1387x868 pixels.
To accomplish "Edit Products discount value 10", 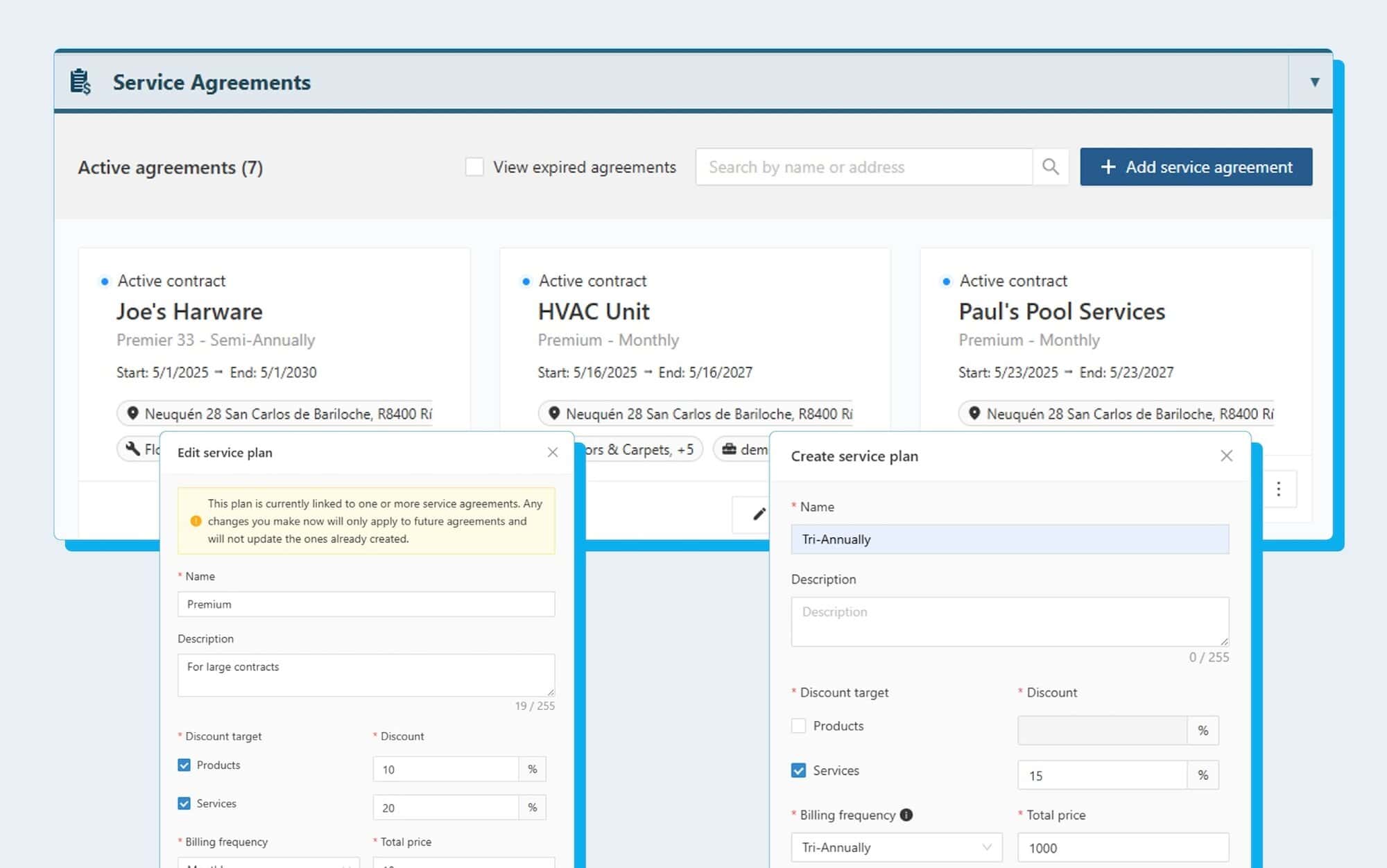I will click(x=446, y=770).
